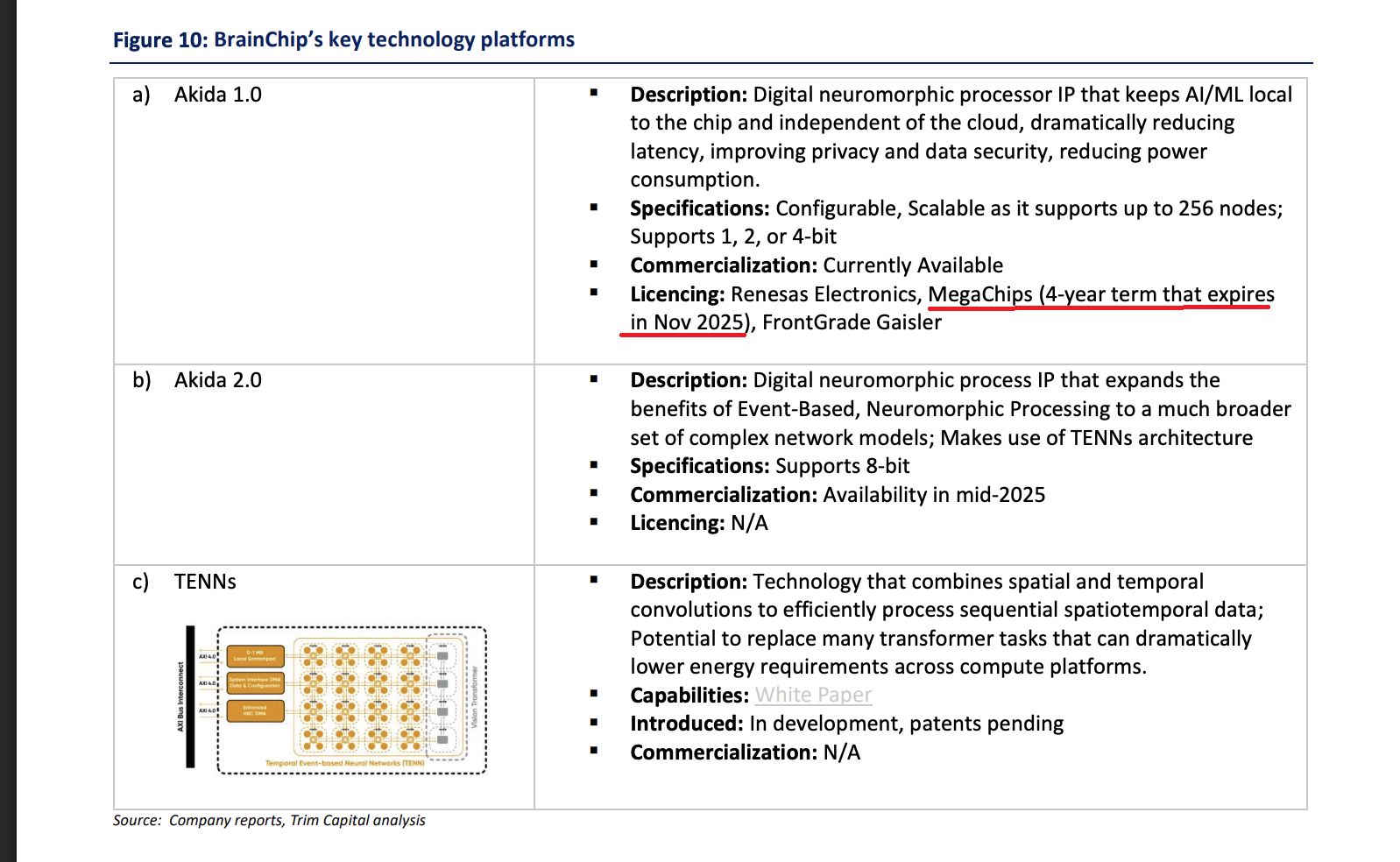This screenshot has width=1400, height=862.
Task: Click the TENNs Introduced bullet label
Action: pyautogui.click(x=686, y=724)
